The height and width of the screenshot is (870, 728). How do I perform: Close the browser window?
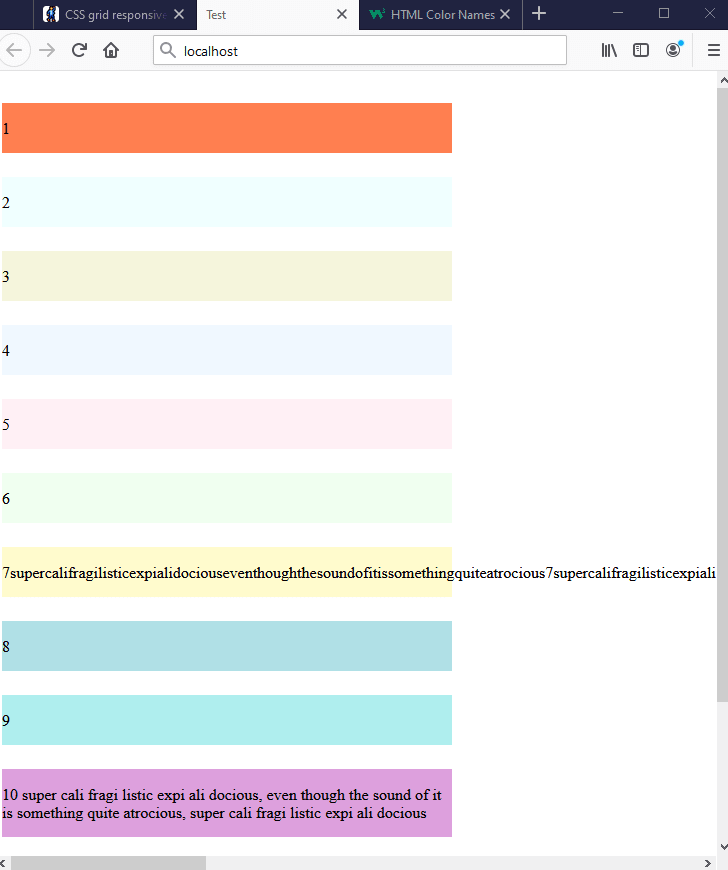(710, 13)
